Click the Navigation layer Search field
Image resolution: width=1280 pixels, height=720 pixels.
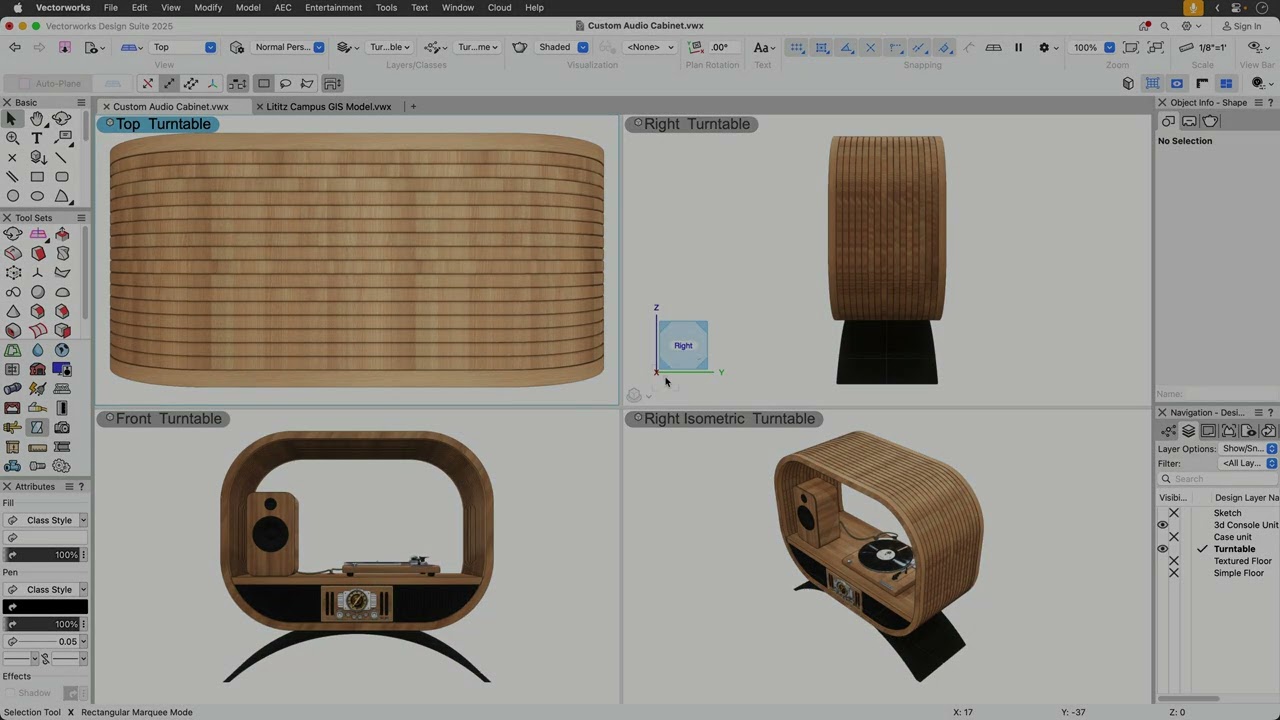tap(1217, 479)
